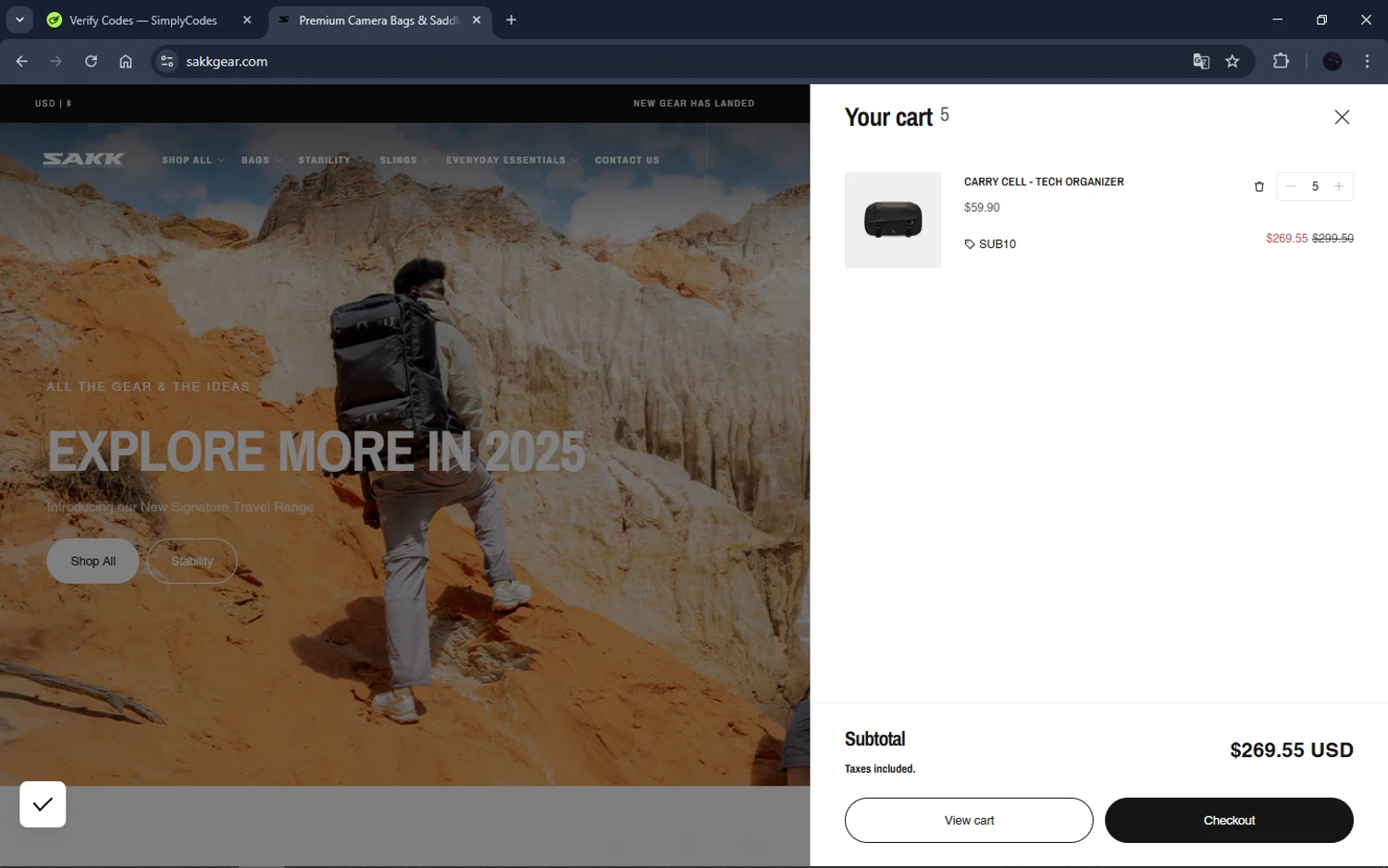Open the browser extensions menu

click(x=1281, y=61)
